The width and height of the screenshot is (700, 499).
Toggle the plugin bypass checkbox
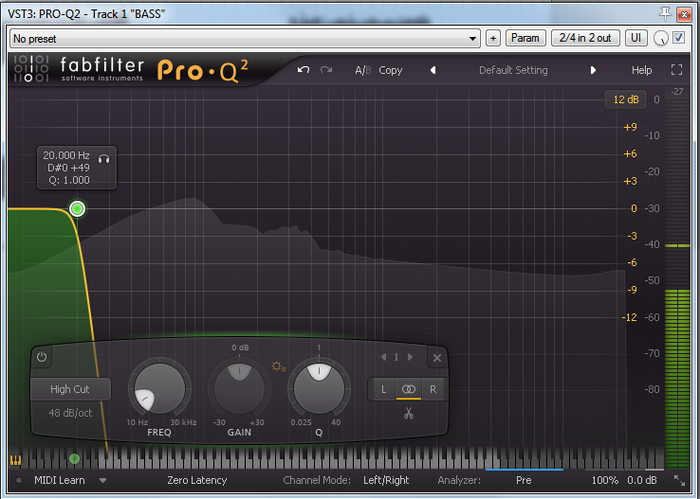[679, 38]
